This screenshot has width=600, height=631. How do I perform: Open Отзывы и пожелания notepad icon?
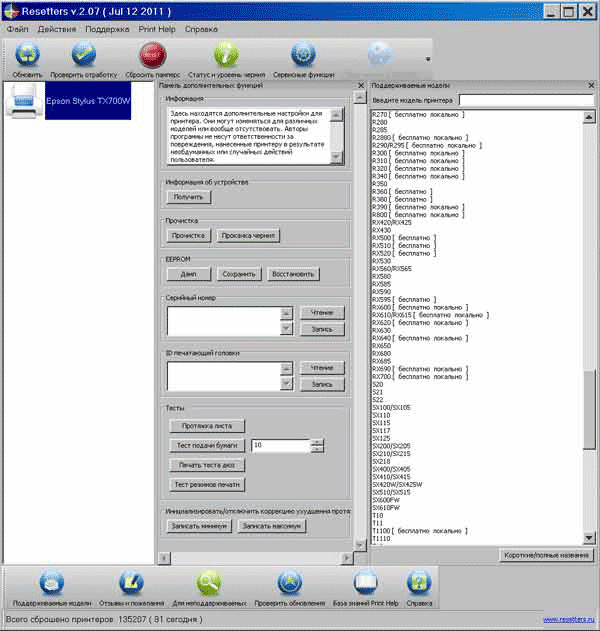tap(131, 583)
